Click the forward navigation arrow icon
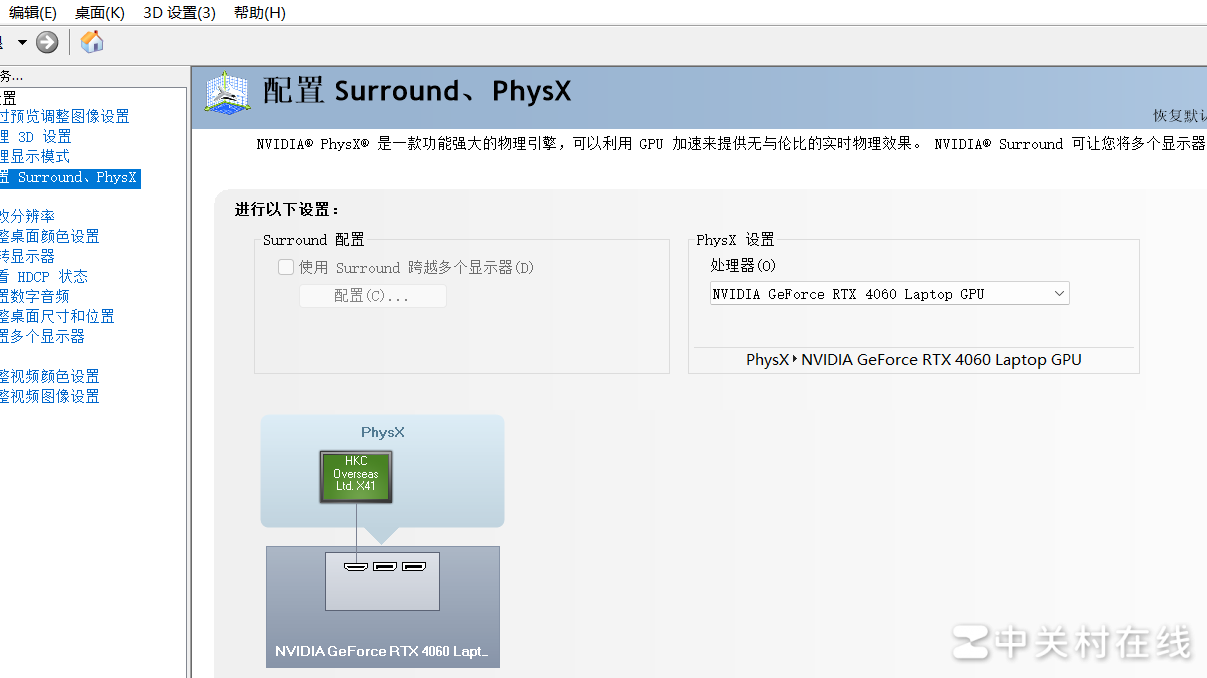This screenshot has height=678, width=1207. pos(46,43)
